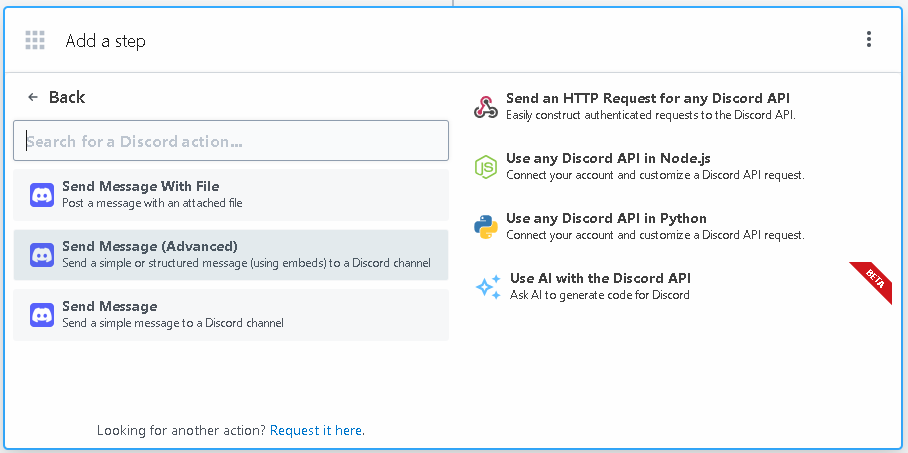Click the AI sparkles icon
The image size is (908, 453).
[x=488, y=287]
